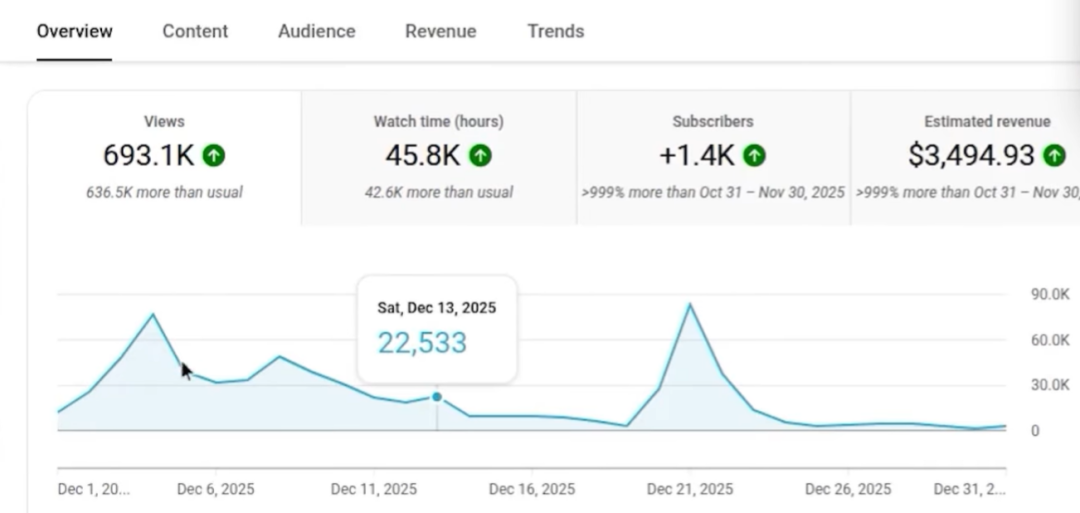This screenshot has height=513, width=1080.
Task: Go to the Audience tab
Action: point(316,31)
